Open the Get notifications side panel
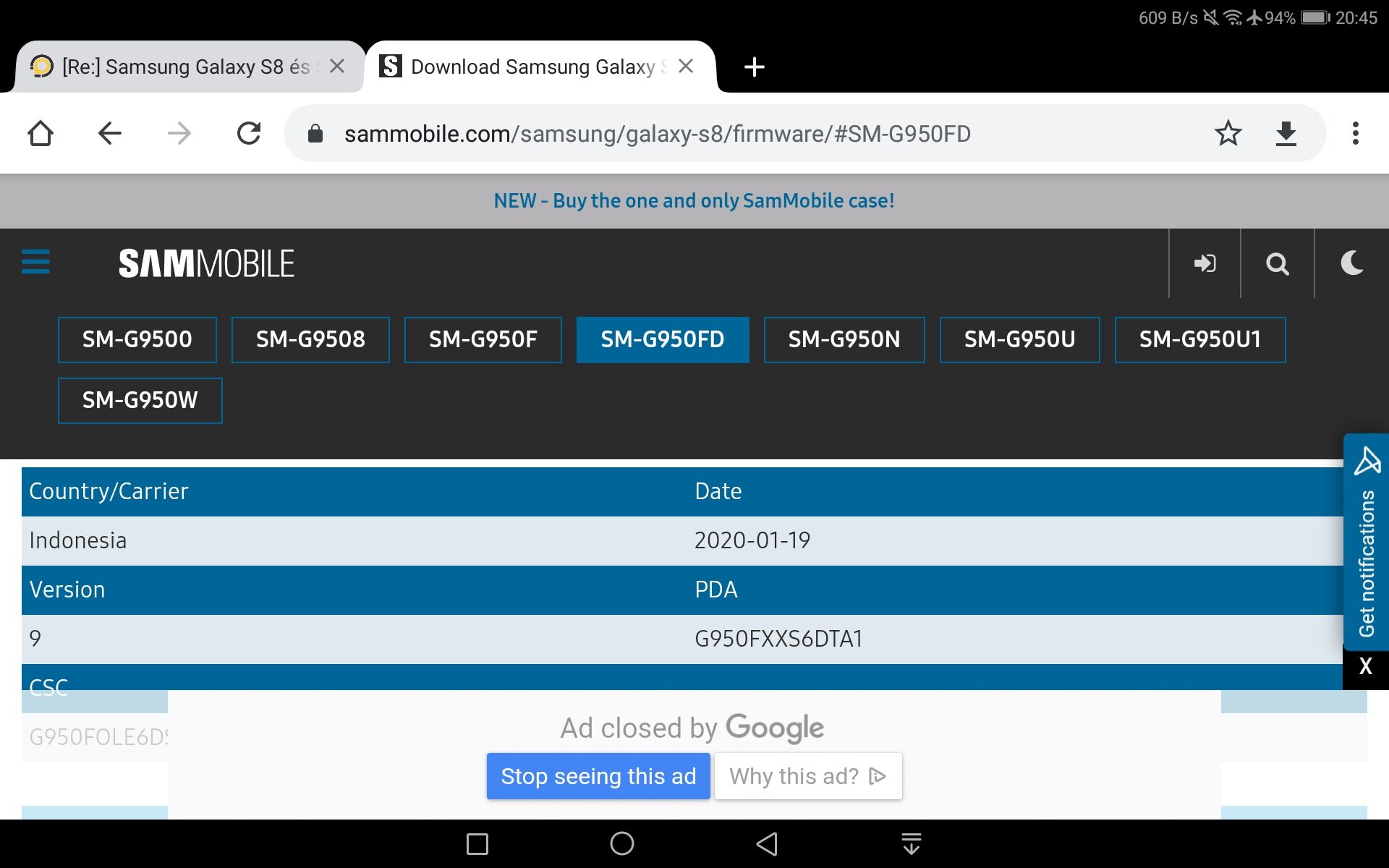 pyautogui.click(x=1366, y=541)
